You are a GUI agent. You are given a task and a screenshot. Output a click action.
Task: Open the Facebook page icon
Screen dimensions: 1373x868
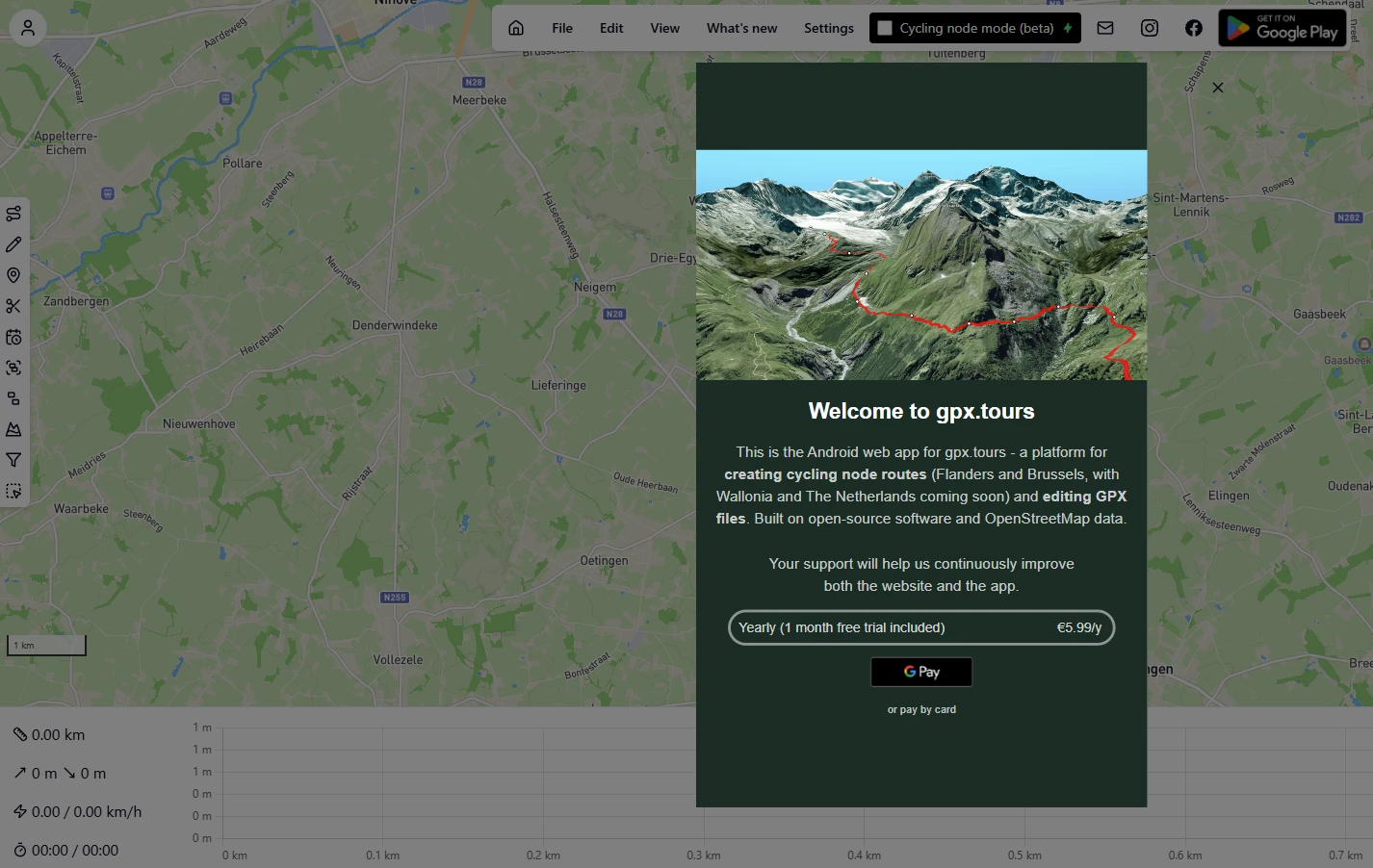1194,28
